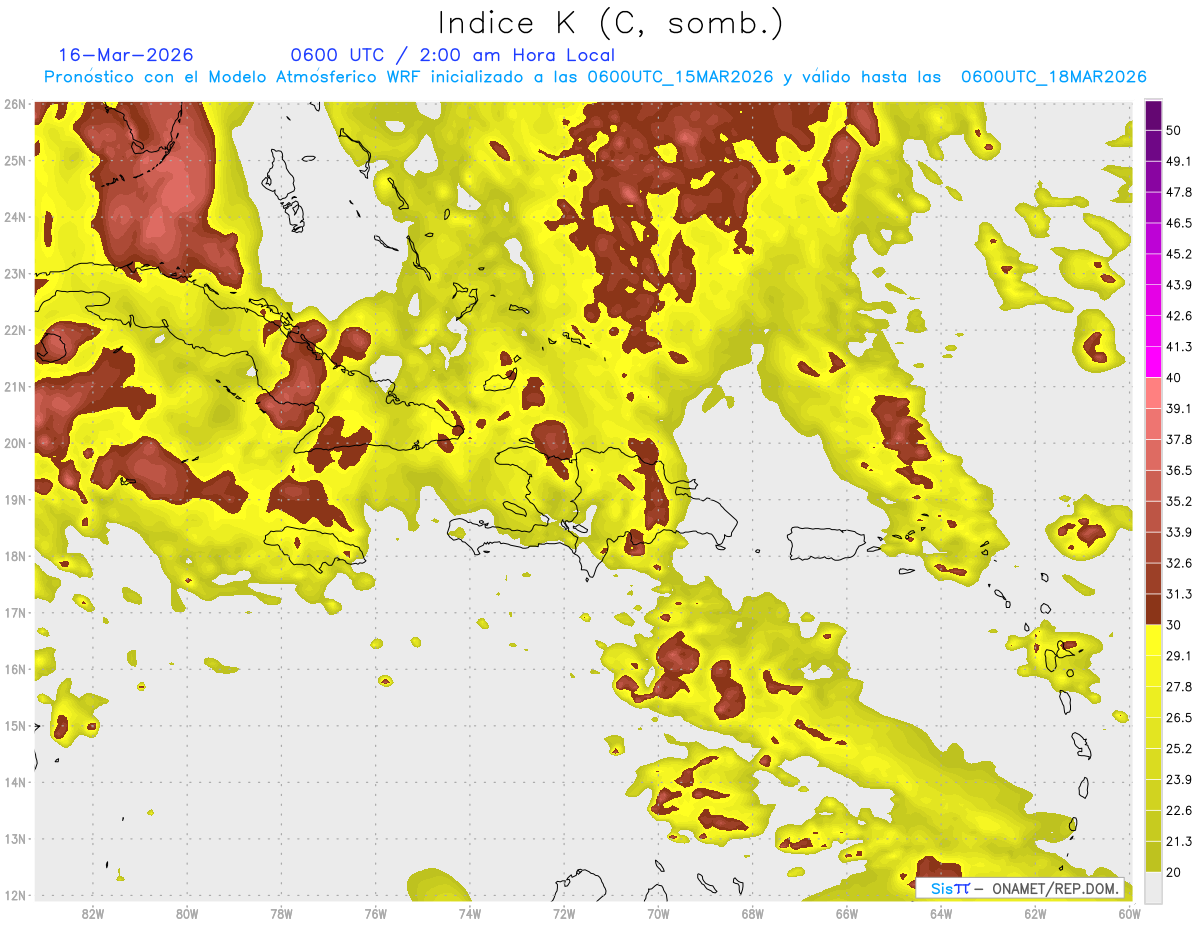Click the "72W" longitude label
The width and height of the screenshot is (1200, 927).
point(564,913)
